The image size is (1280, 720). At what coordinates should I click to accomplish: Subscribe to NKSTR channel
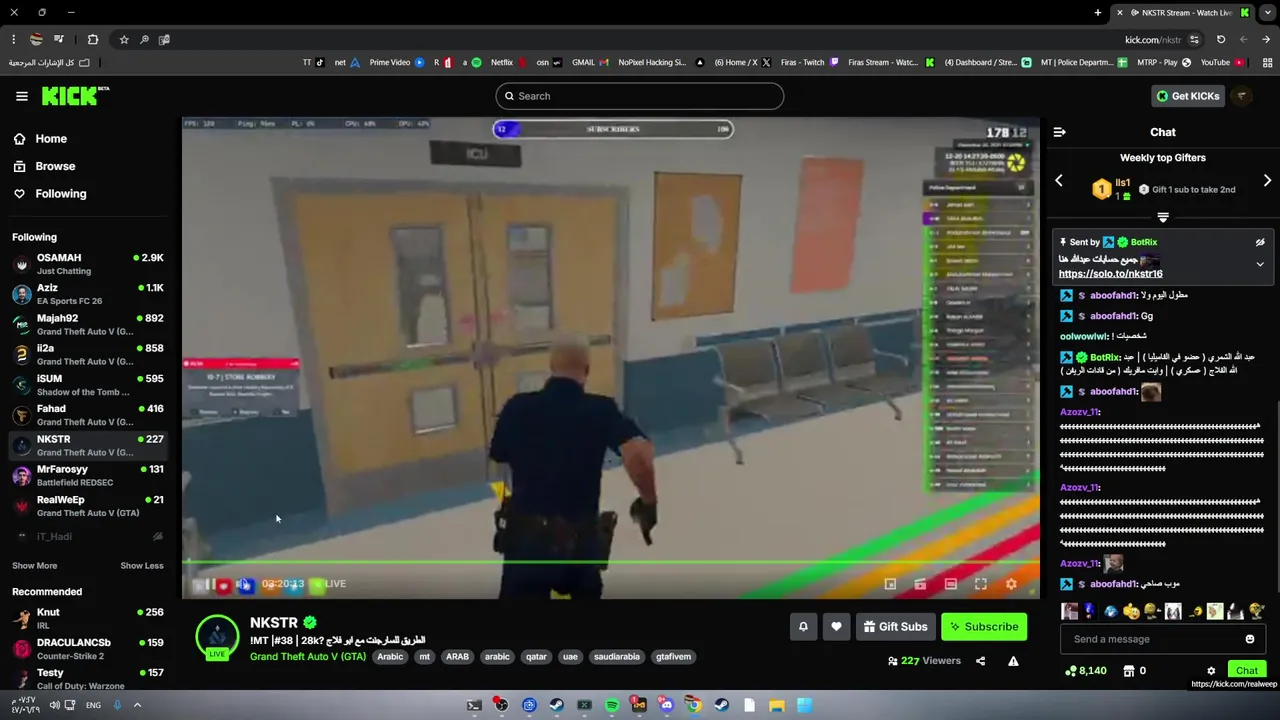tap(984, 627)
